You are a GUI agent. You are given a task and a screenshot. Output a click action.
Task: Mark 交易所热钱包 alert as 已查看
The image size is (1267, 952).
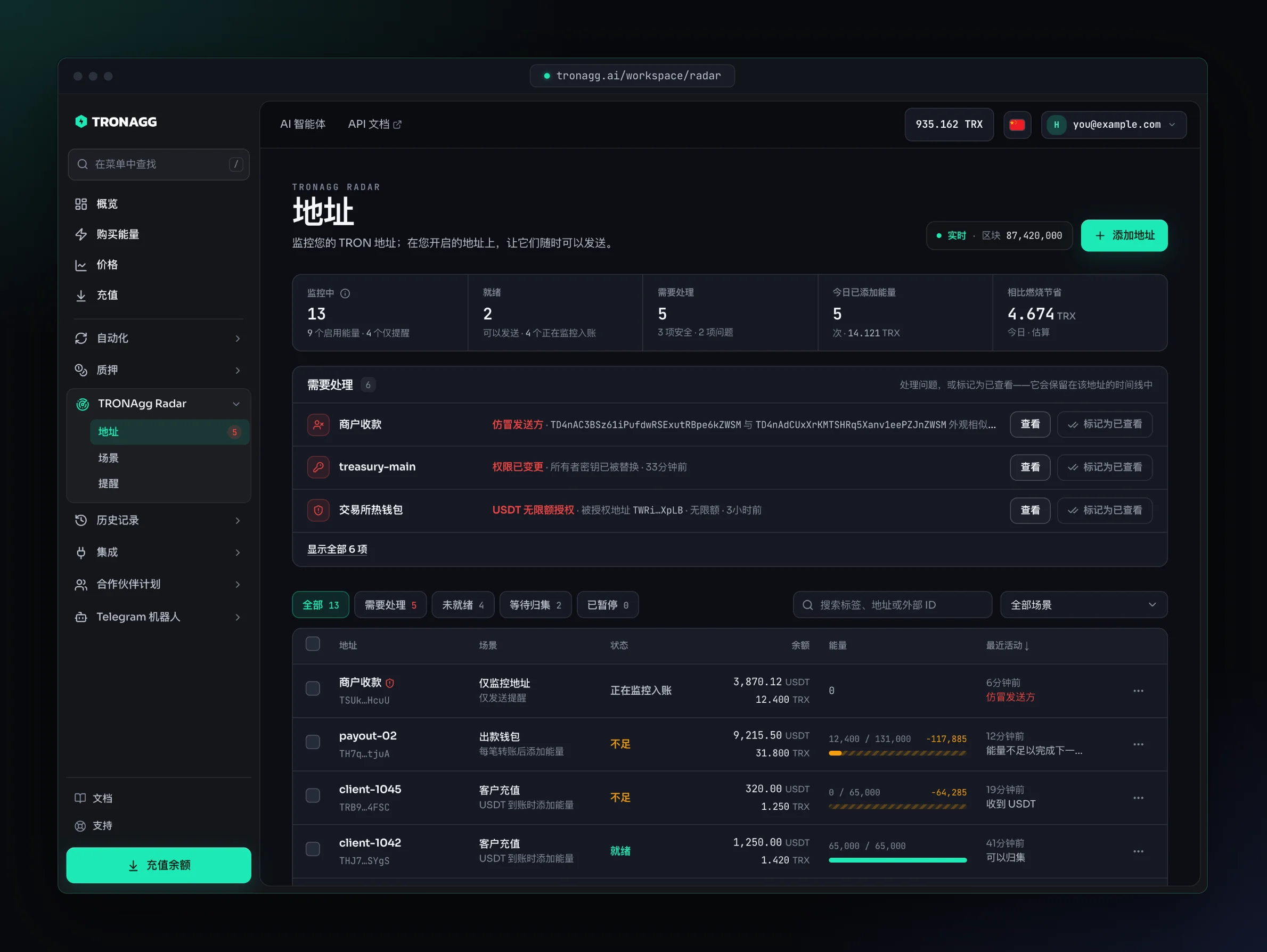[x=1105, y=510]
